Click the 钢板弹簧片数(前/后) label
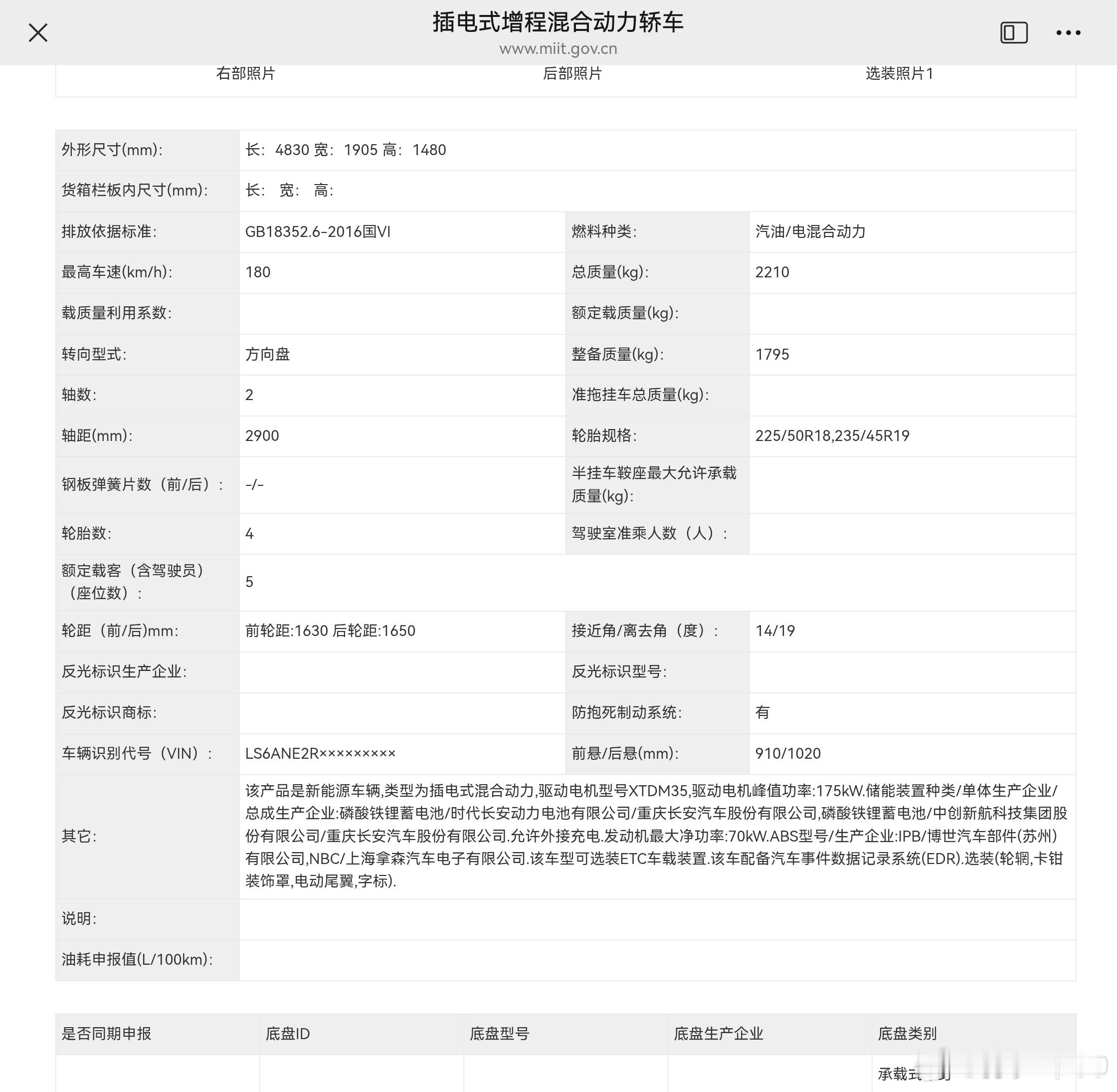Viewport: 1117px width, 1092px height. [x=142, y=485]
